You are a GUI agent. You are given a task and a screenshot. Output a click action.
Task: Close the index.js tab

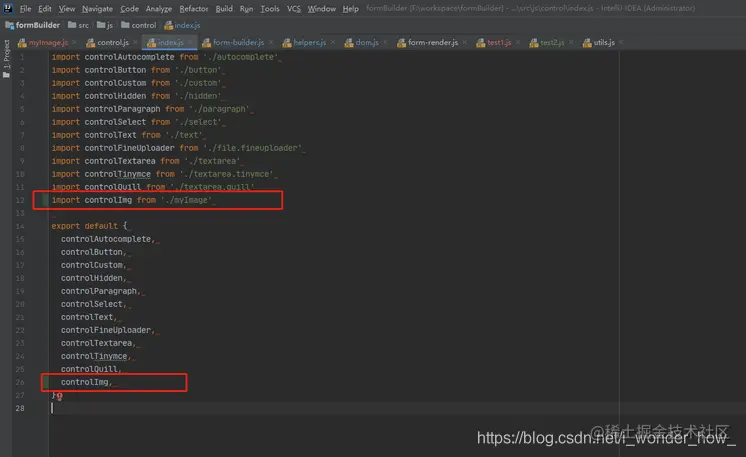190,42
